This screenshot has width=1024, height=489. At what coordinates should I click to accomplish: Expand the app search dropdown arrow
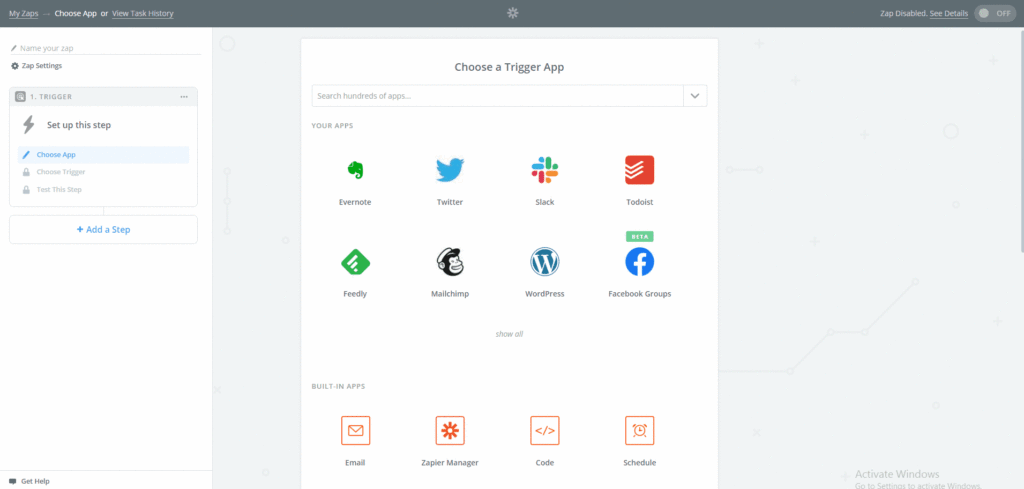[x=695, y=96]
